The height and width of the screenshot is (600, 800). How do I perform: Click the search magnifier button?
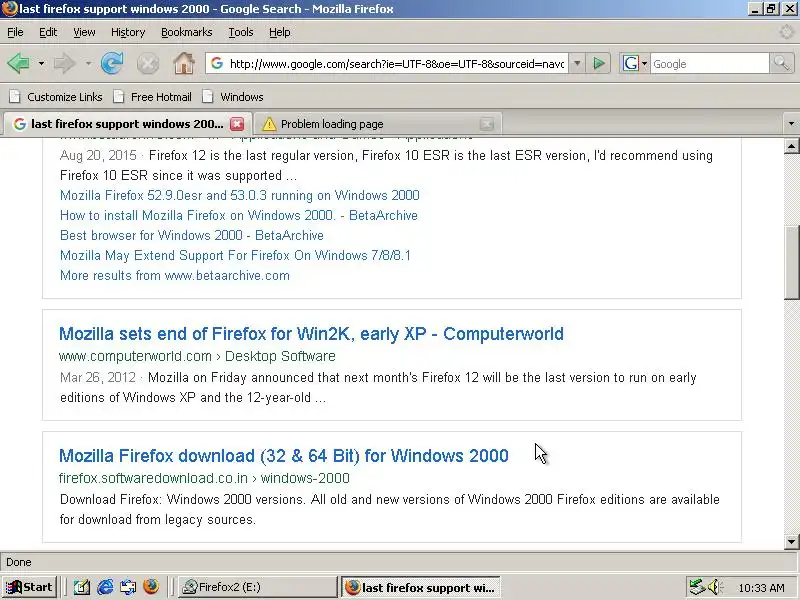click(782, 64)
